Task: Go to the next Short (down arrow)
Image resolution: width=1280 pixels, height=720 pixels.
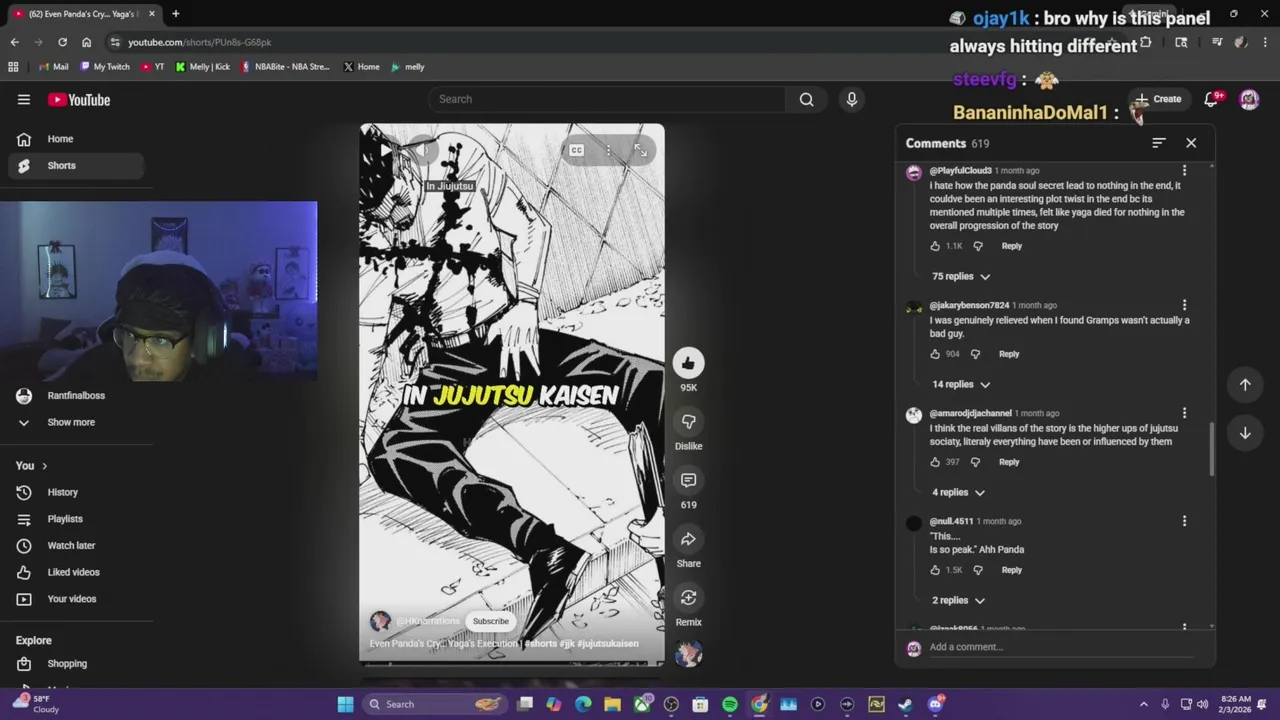Action: point(1245,433)
